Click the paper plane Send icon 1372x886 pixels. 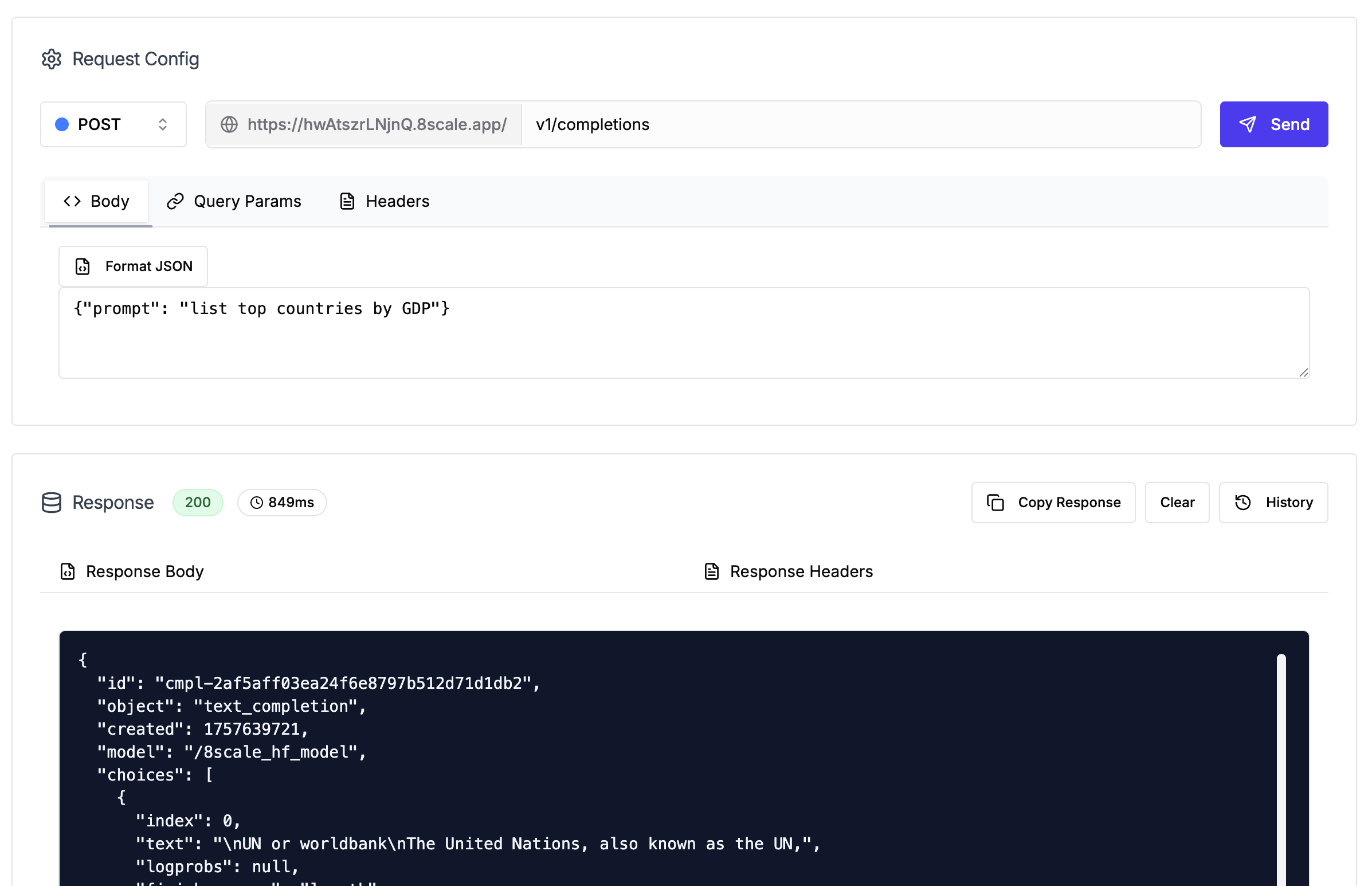[x=1246, y=124]
